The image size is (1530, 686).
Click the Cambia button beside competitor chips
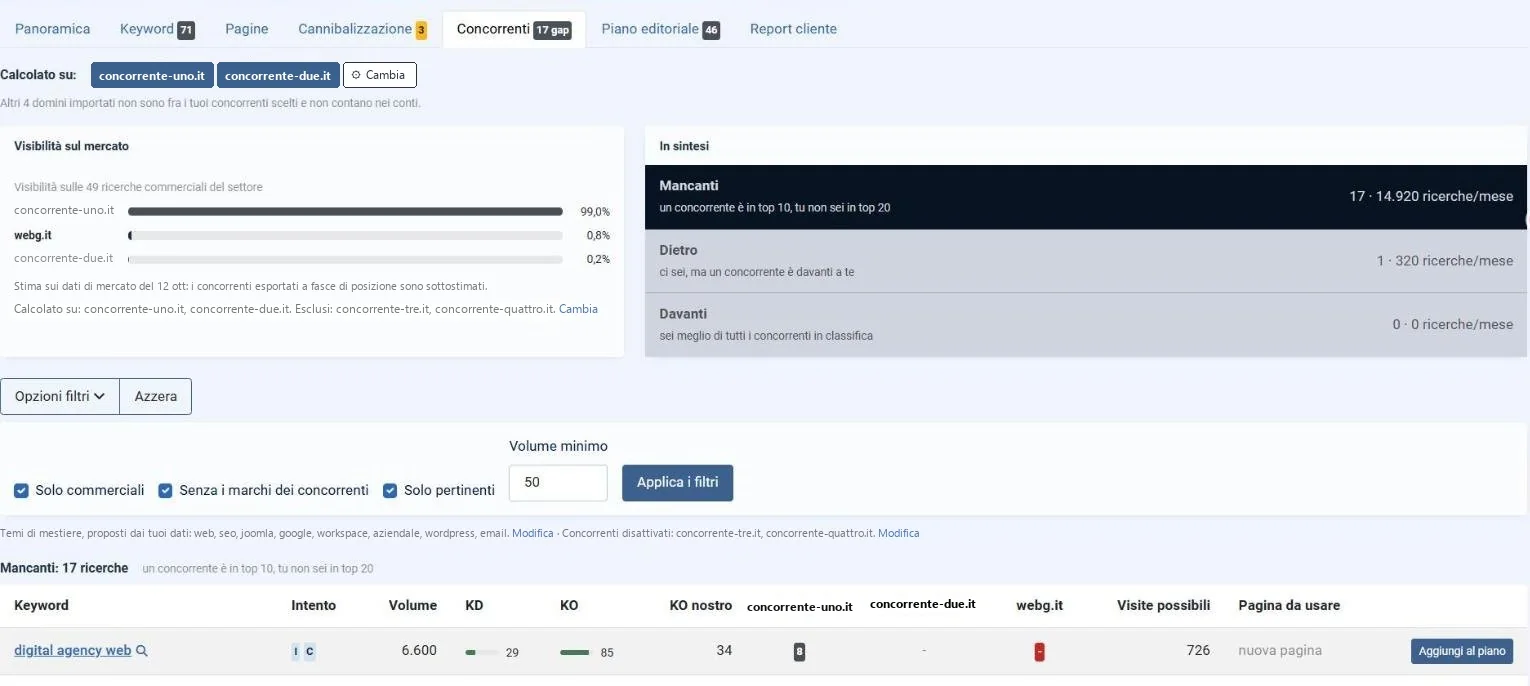click(x=380, y=75)
